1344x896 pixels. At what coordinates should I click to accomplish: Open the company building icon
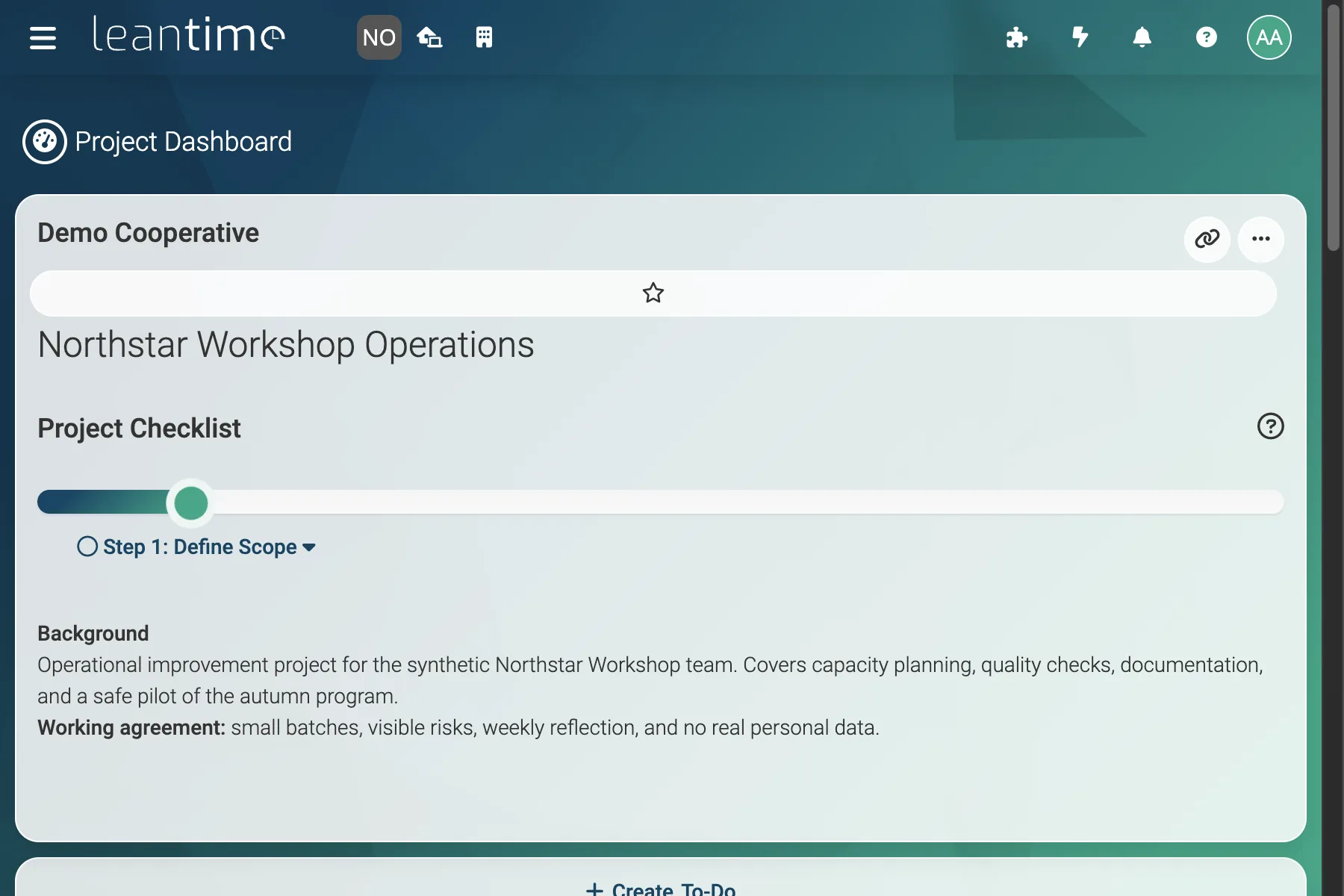tap(484, 37)
